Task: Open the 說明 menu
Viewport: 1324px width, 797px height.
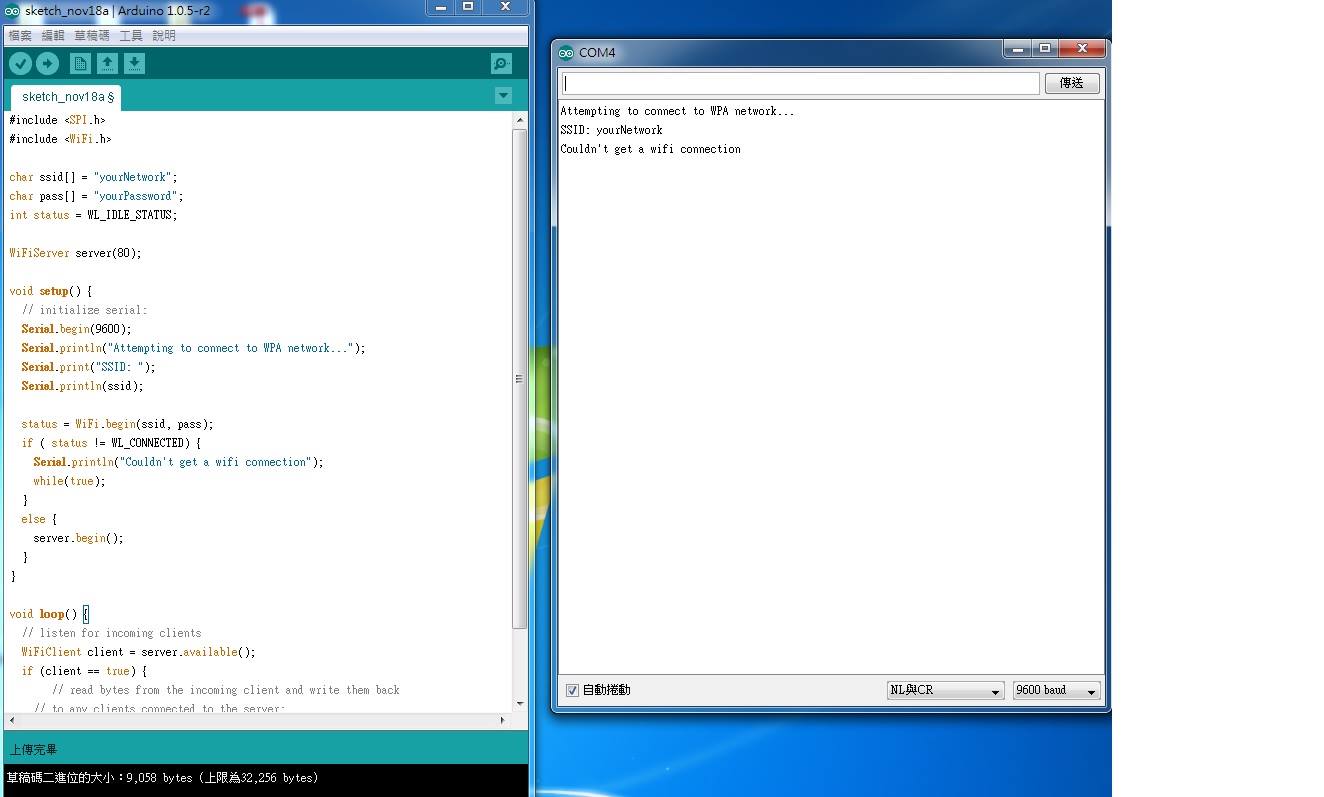Action: point(164,35)
